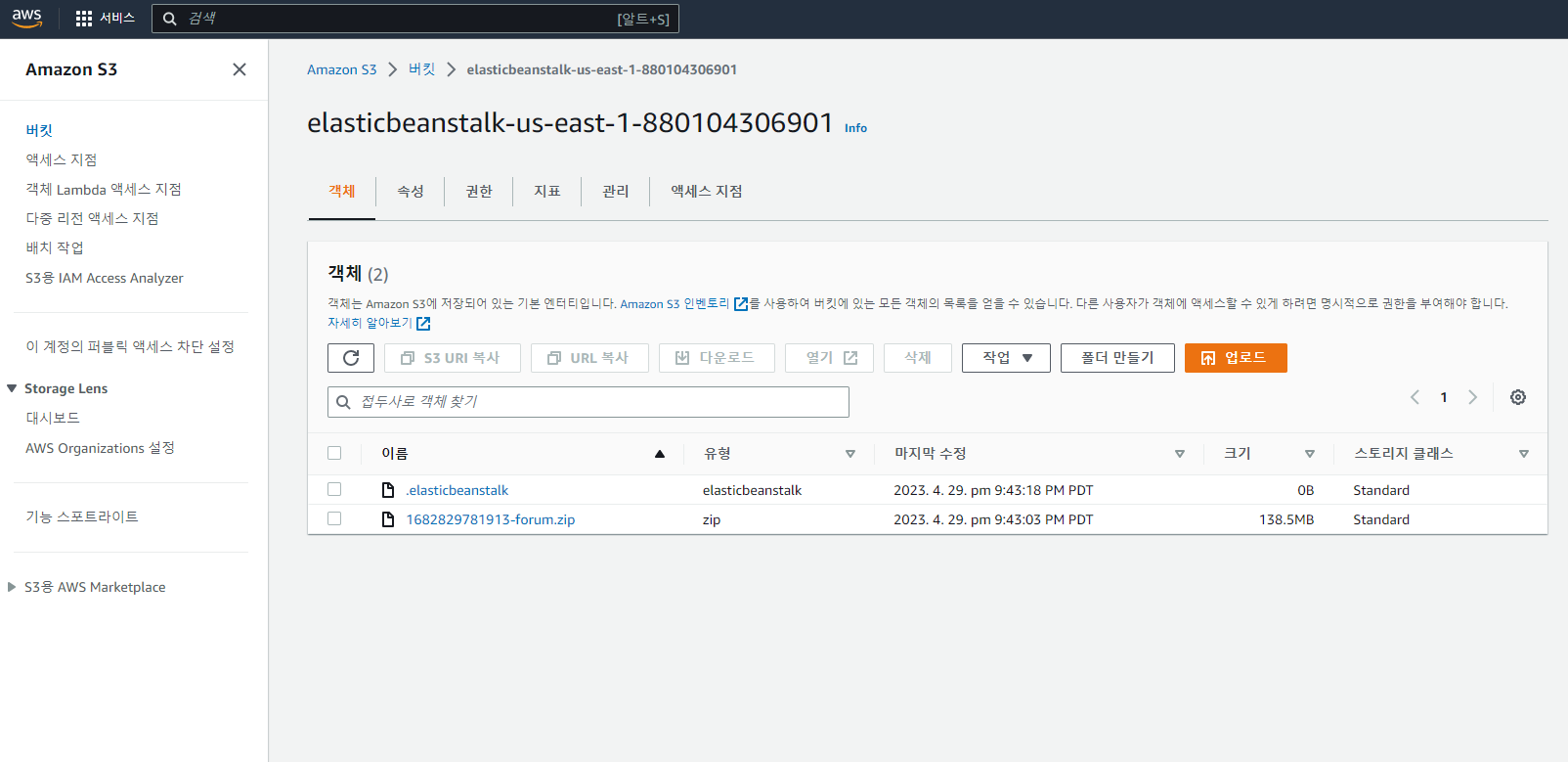Screen dimensions: 1568x762
Task: Open 다중 리전 액세스 지점 in sidebar
Action: click(92, 218)
